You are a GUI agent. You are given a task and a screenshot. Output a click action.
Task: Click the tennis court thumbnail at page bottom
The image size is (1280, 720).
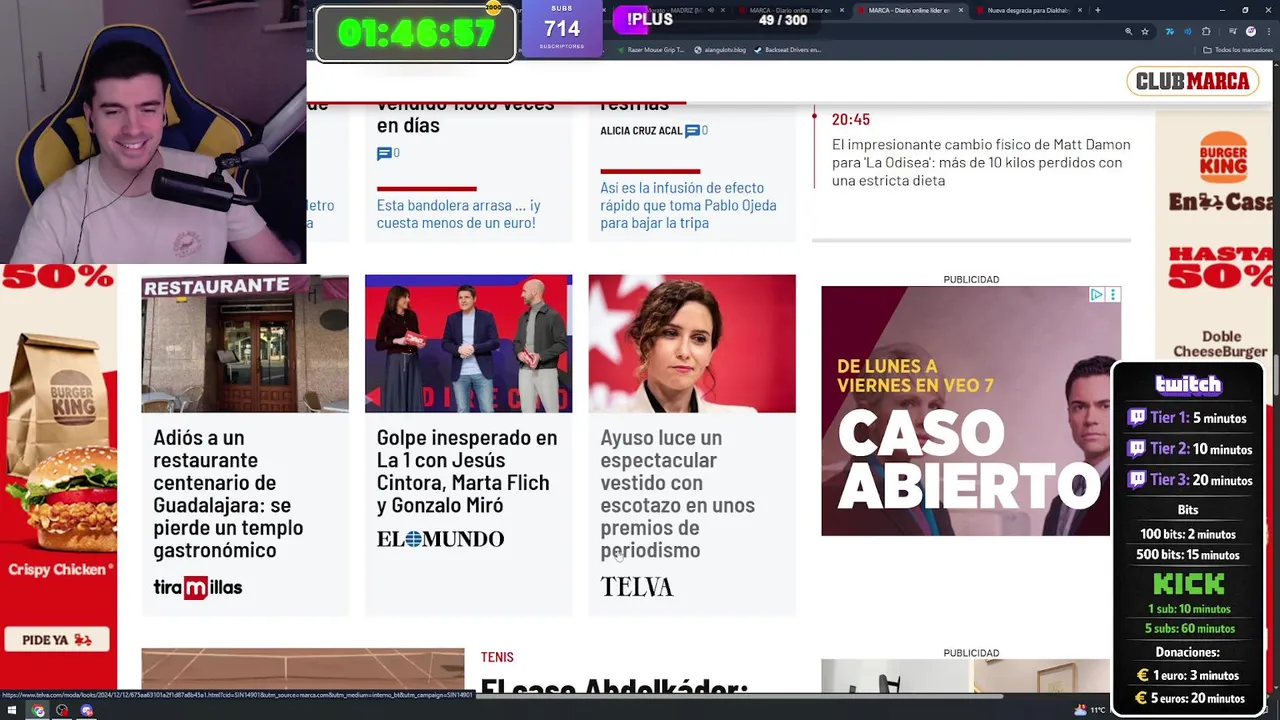coord(303,670)
